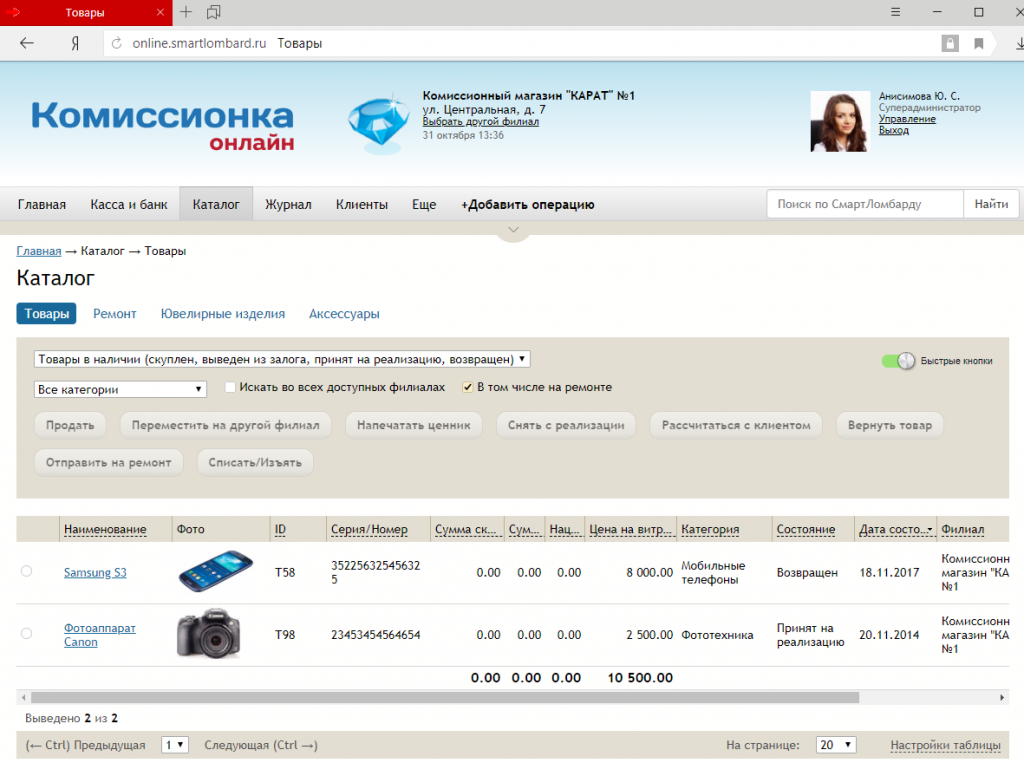1024x763 pixels.
Task: Click the Отправить на ремонт button
Action: point(108,463)
